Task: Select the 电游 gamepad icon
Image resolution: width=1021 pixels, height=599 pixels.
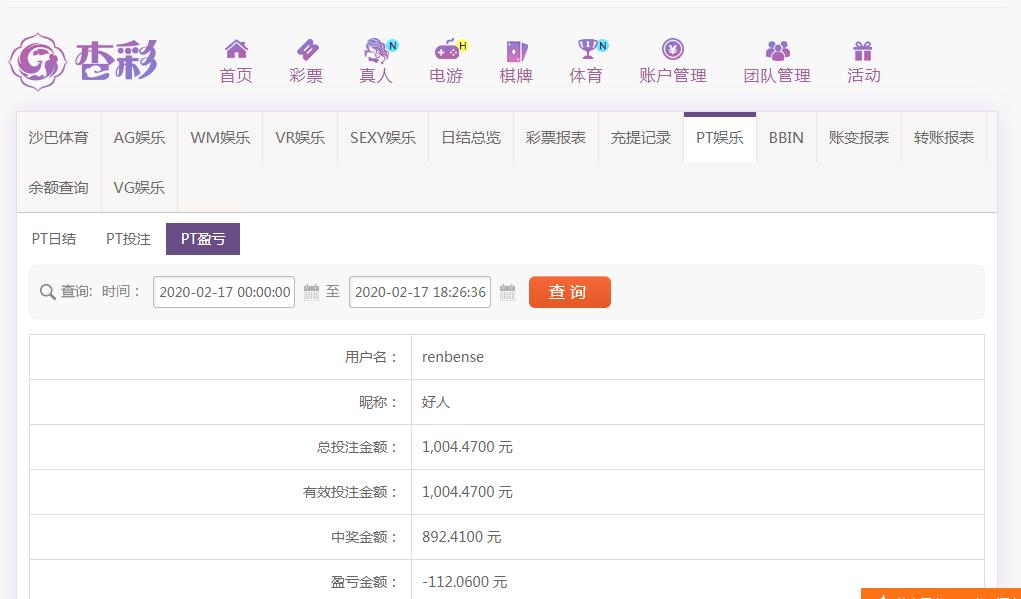Action: tap(446, 50)
